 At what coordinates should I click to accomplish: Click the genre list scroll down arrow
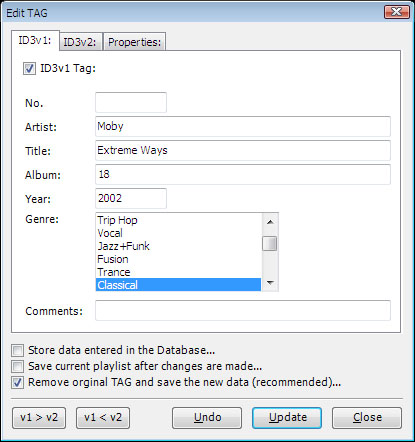tap(270, 283)
